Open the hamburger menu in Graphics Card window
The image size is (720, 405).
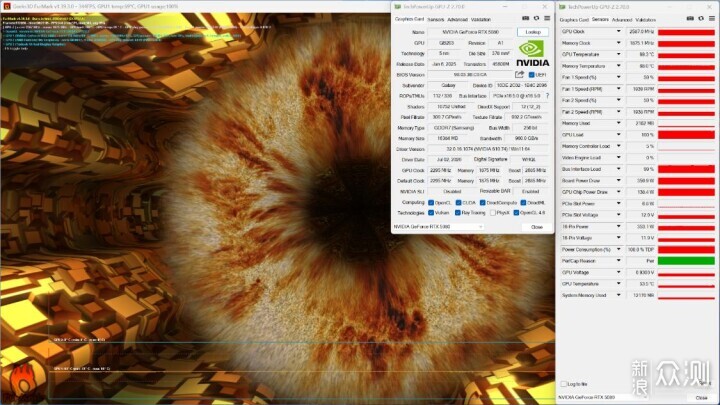click(547, 18)
